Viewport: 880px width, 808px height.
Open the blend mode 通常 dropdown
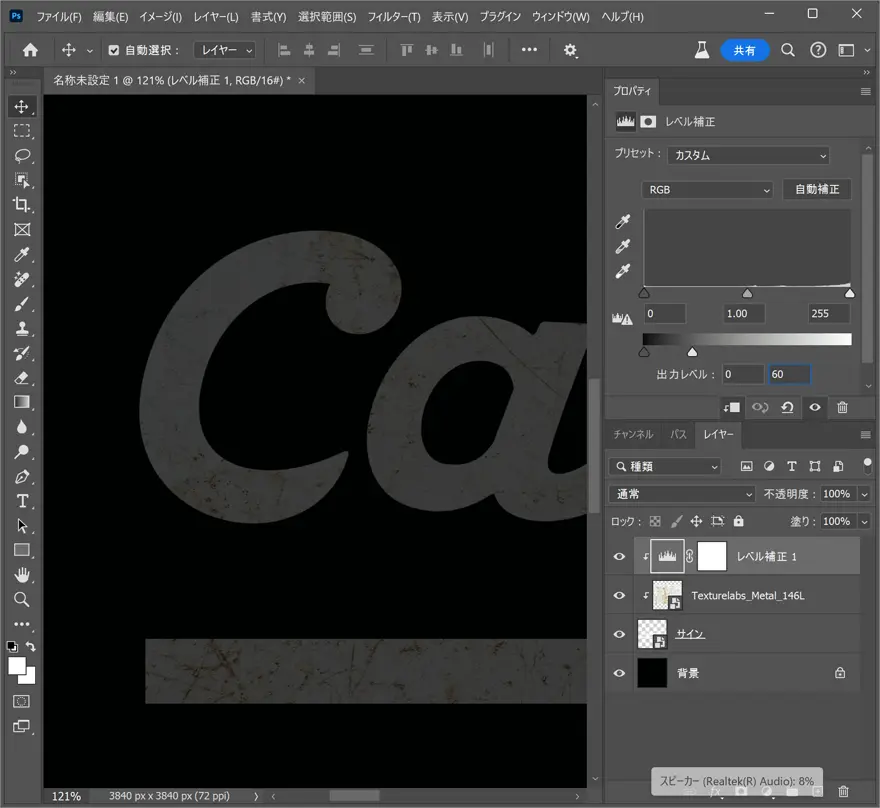682,494
